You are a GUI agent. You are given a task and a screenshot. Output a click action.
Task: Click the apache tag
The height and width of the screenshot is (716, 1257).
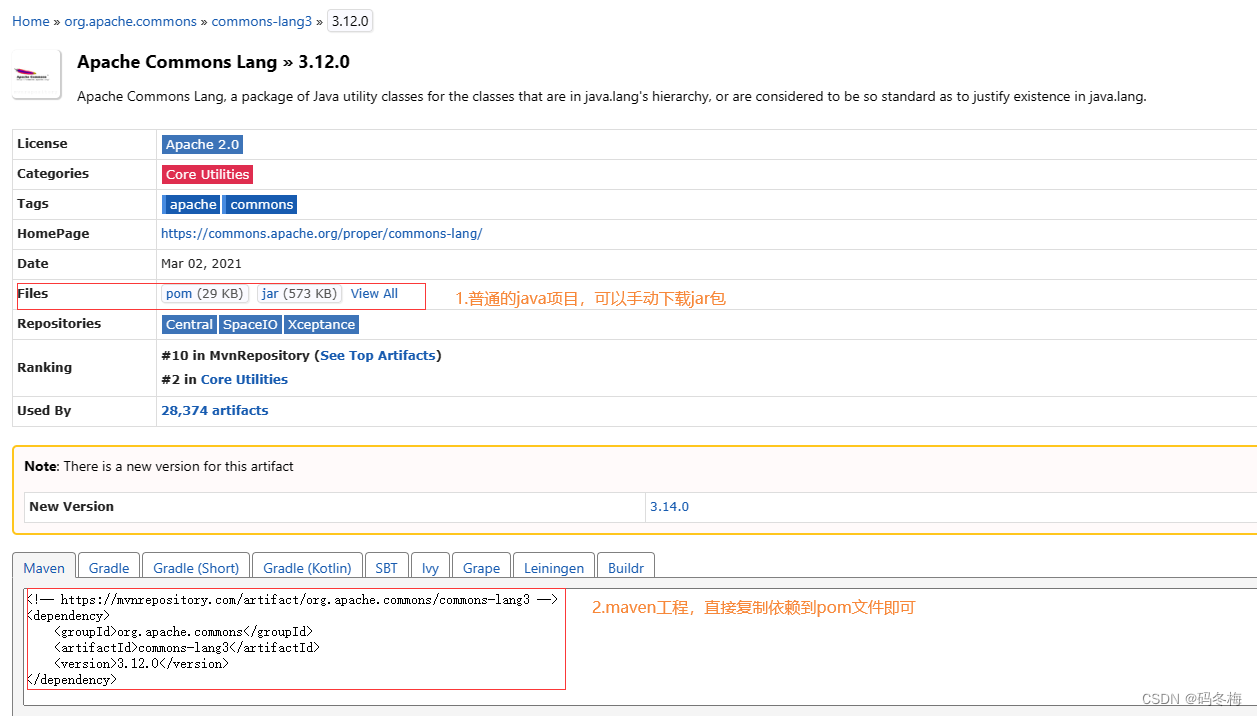(x=191, y=204)
